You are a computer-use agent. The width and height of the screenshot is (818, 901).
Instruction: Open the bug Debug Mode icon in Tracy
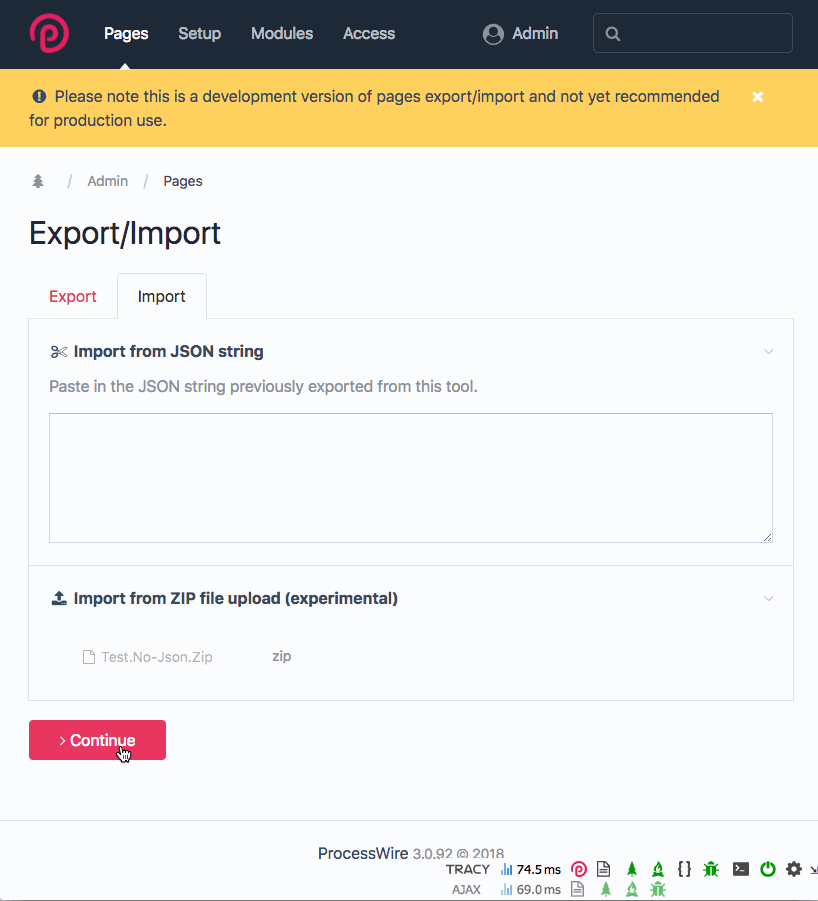point(711,868)
